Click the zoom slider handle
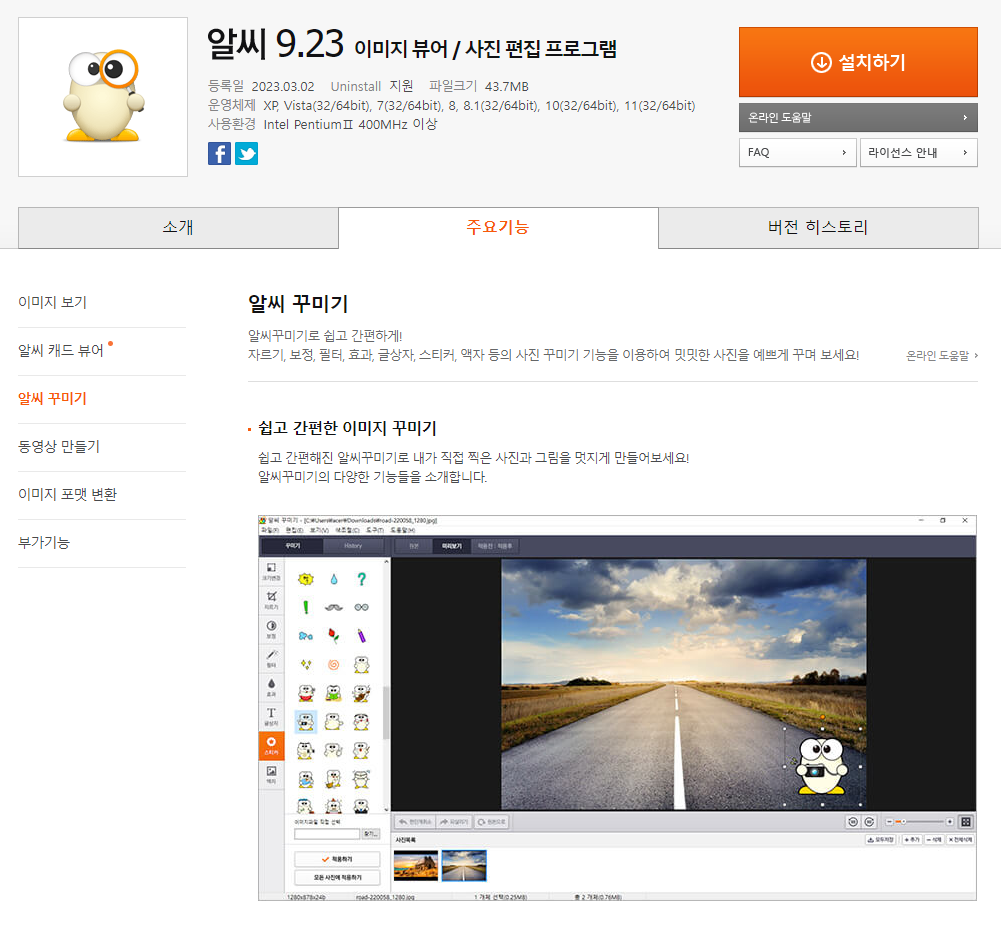1001x926 pixels. (903, 822)
